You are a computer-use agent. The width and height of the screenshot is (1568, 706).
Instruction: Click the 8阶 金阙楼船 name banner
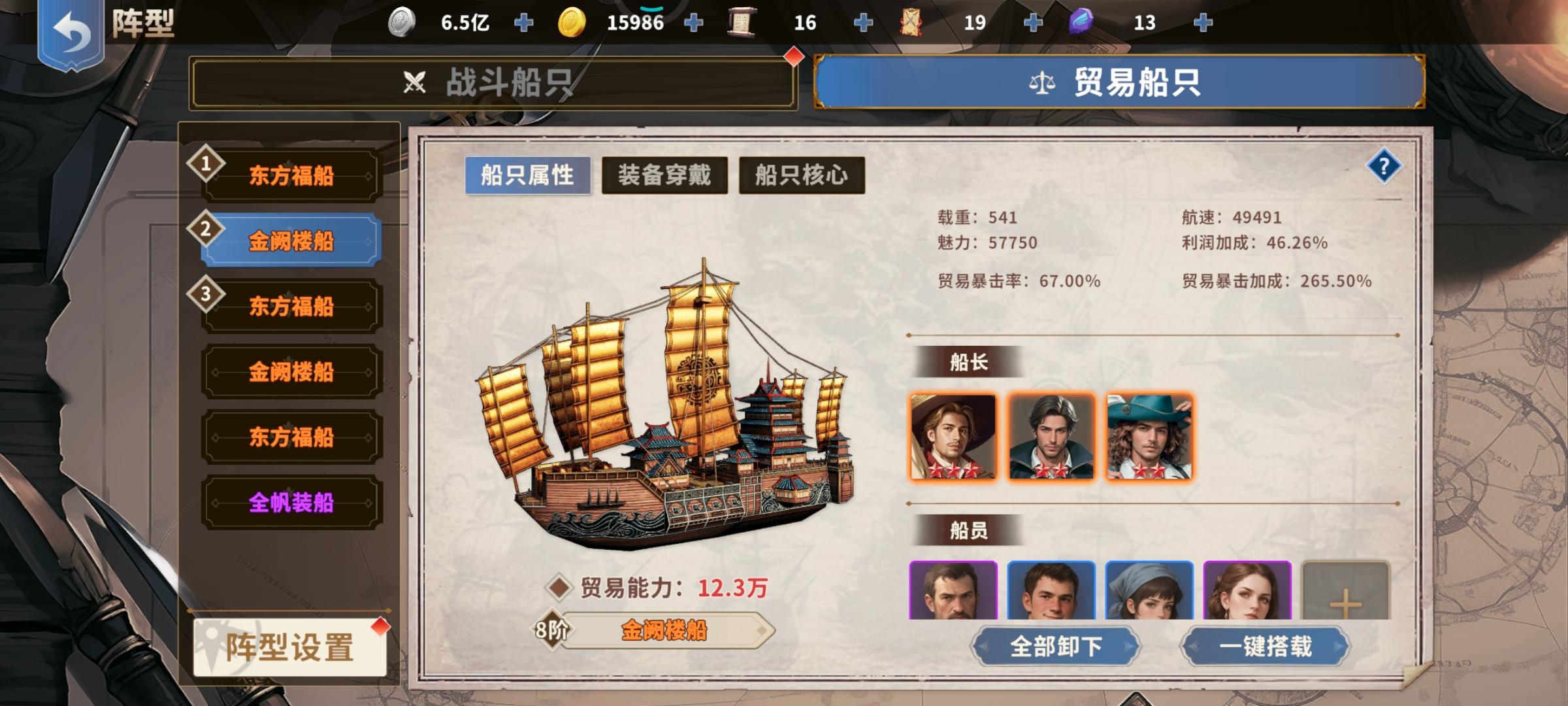click(653, 631)
